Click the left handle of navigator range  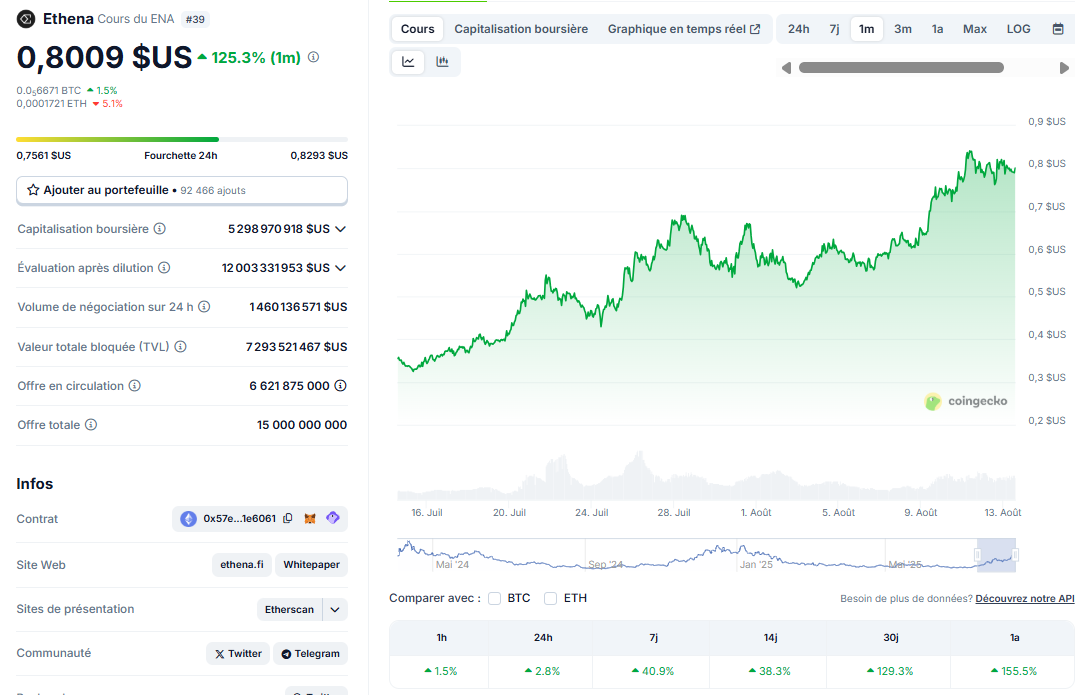pos(978,554)
